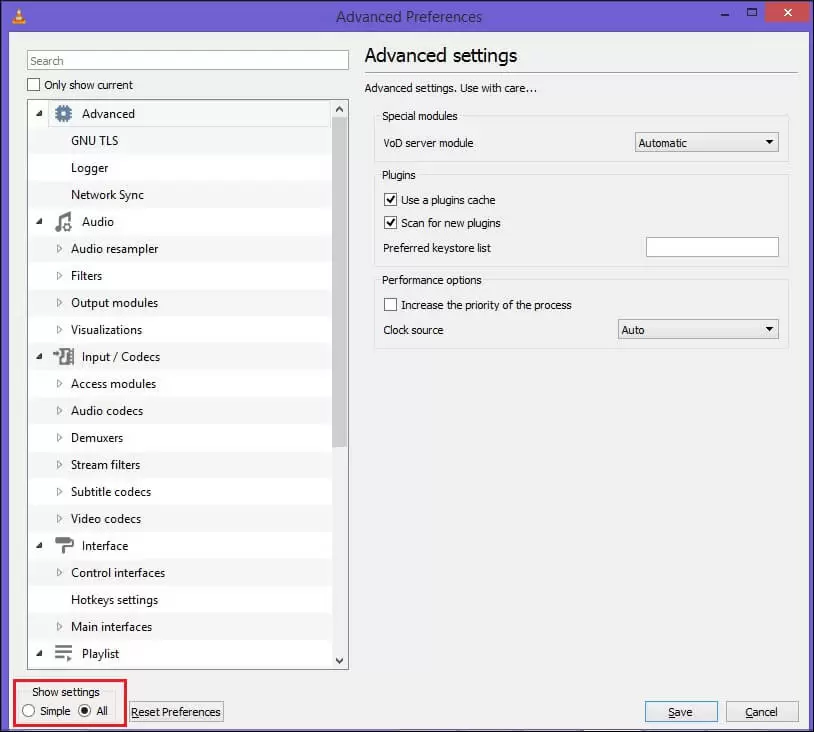
Task: Select the Simple show settings radio
Action: (29, 711)
